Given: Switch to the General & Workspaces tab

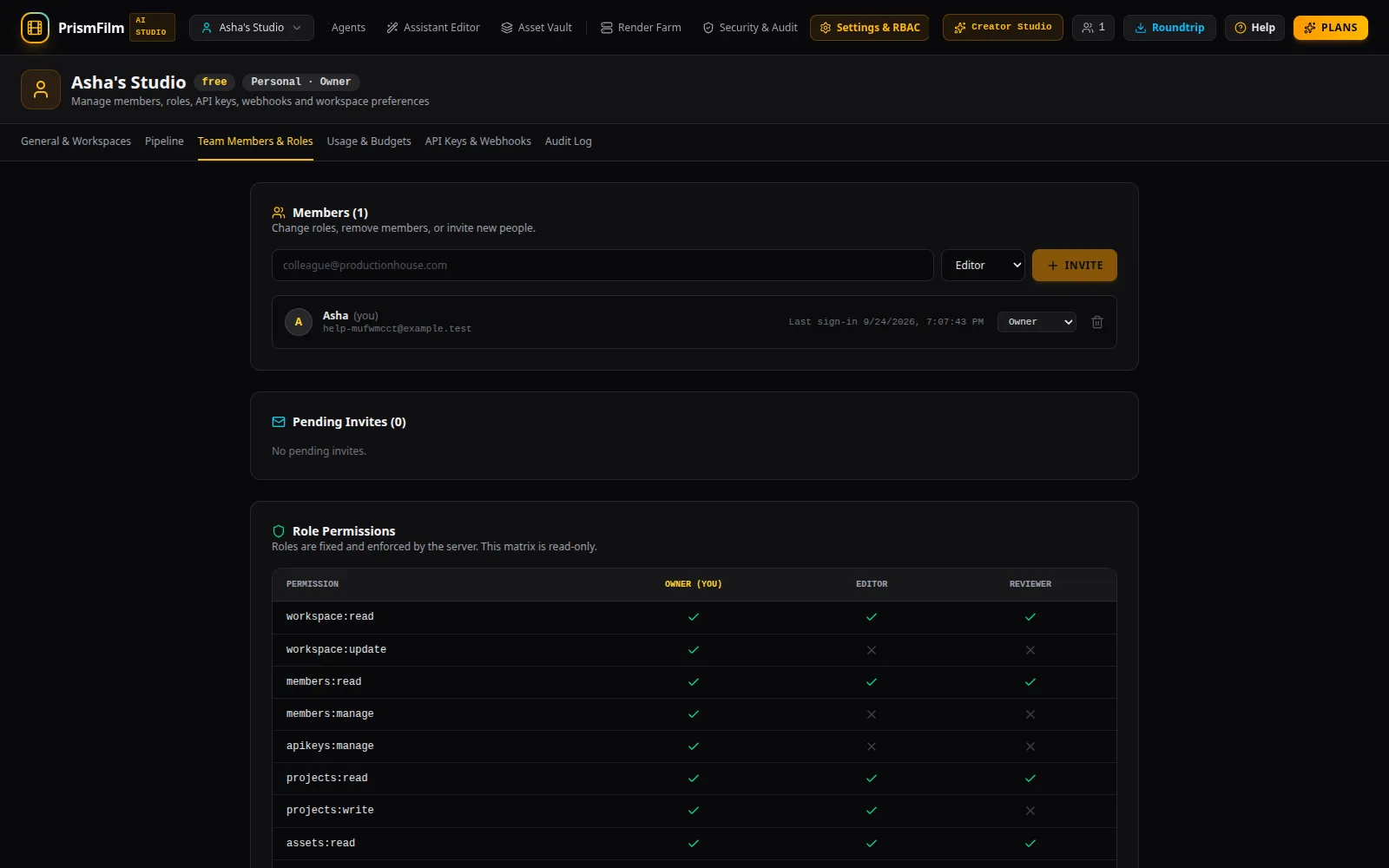Looking at the screenshot, I should point(76,141).
